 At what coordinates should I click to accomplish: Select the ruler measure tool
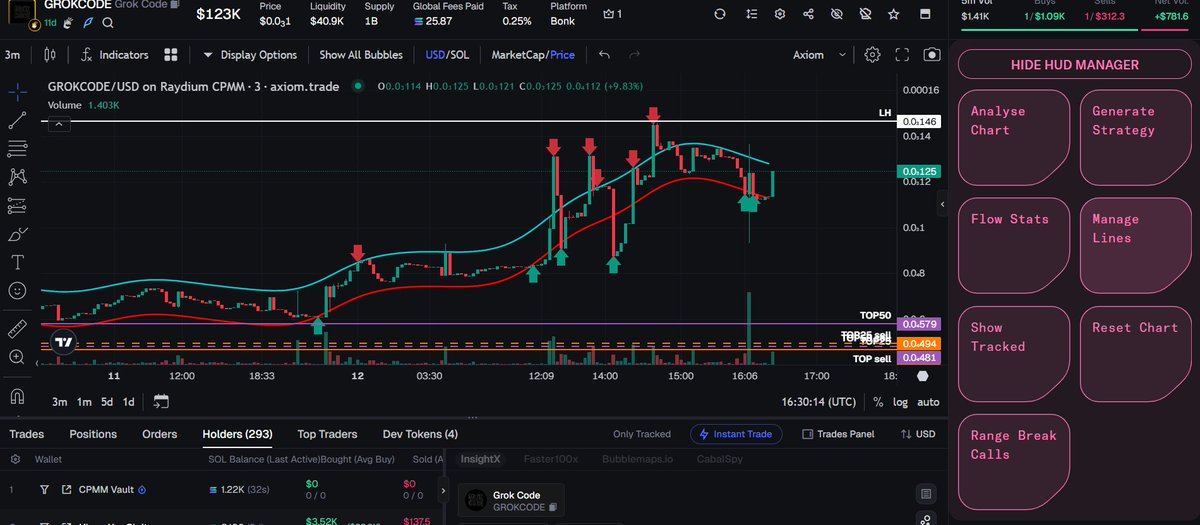click(x=17, y=327)
